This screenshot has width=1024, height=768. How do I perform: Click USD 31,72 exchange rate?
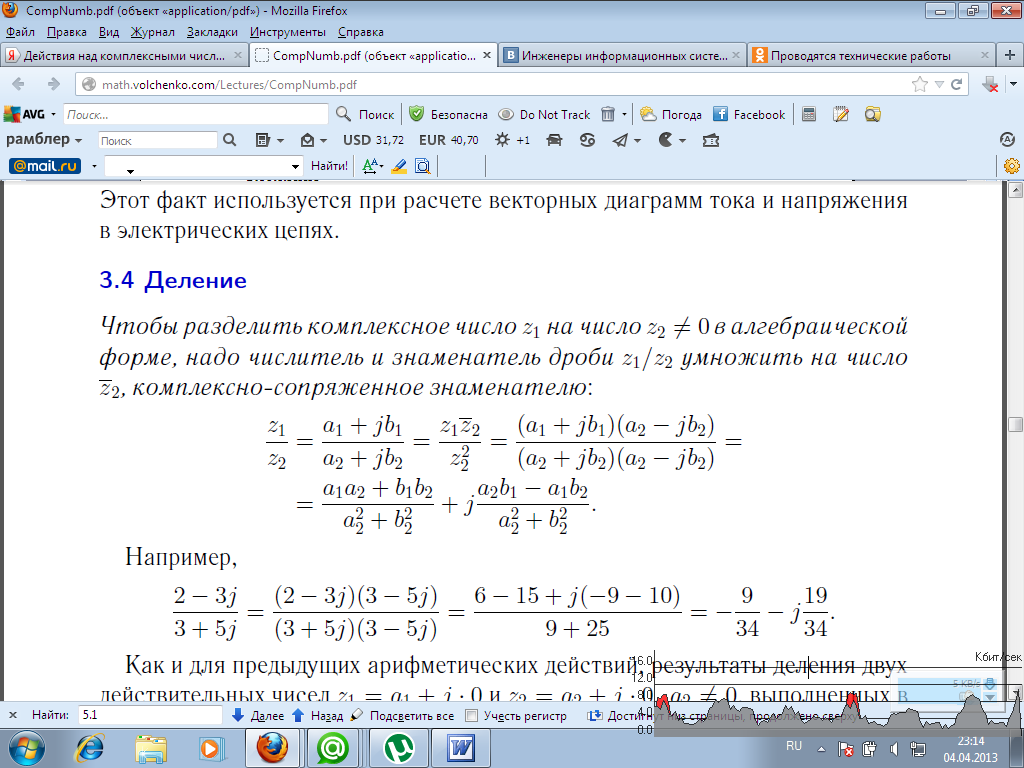(374, 140)
